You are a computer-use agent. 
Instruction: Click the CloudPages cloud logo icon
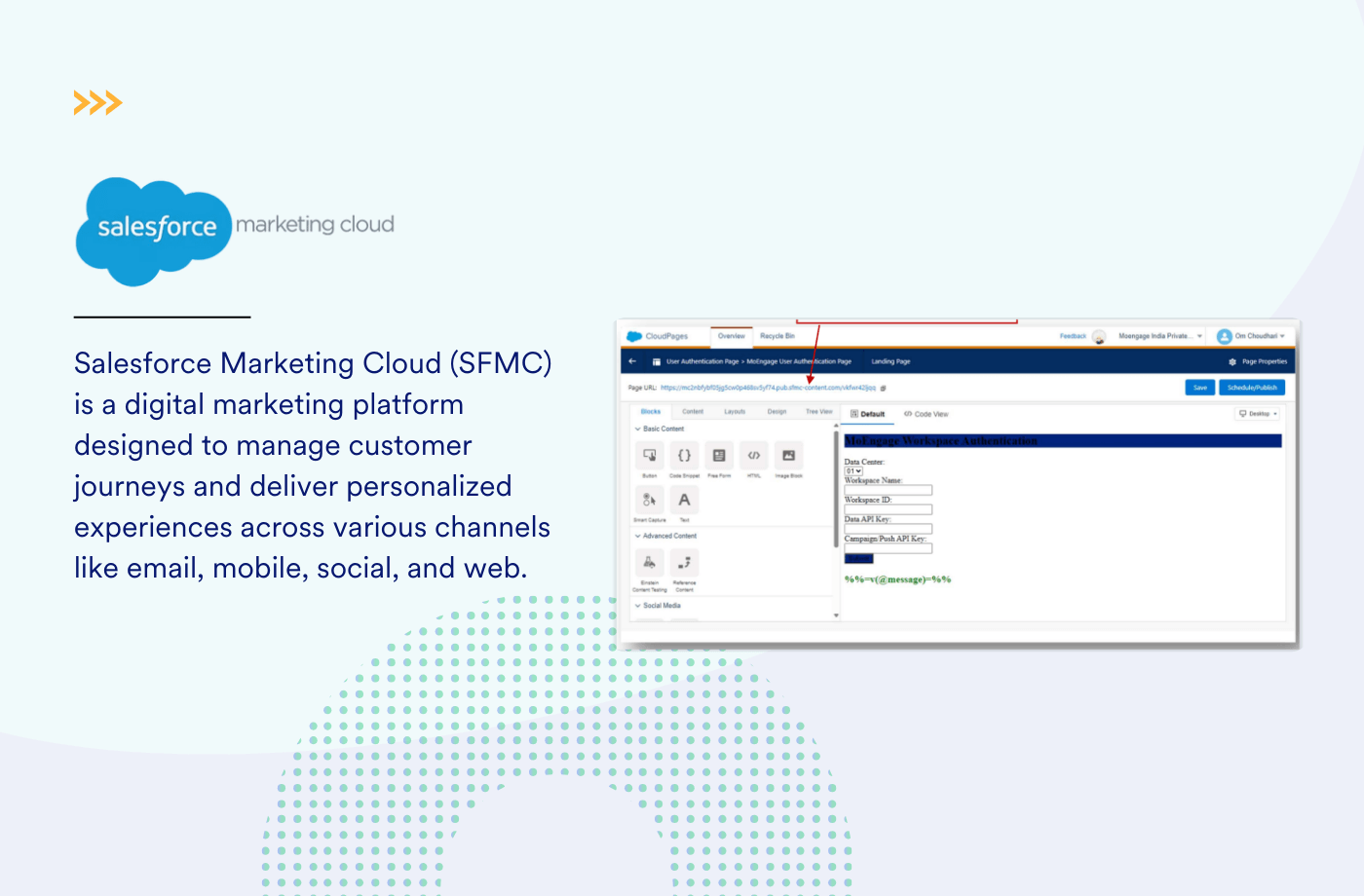tap(634, 336)
